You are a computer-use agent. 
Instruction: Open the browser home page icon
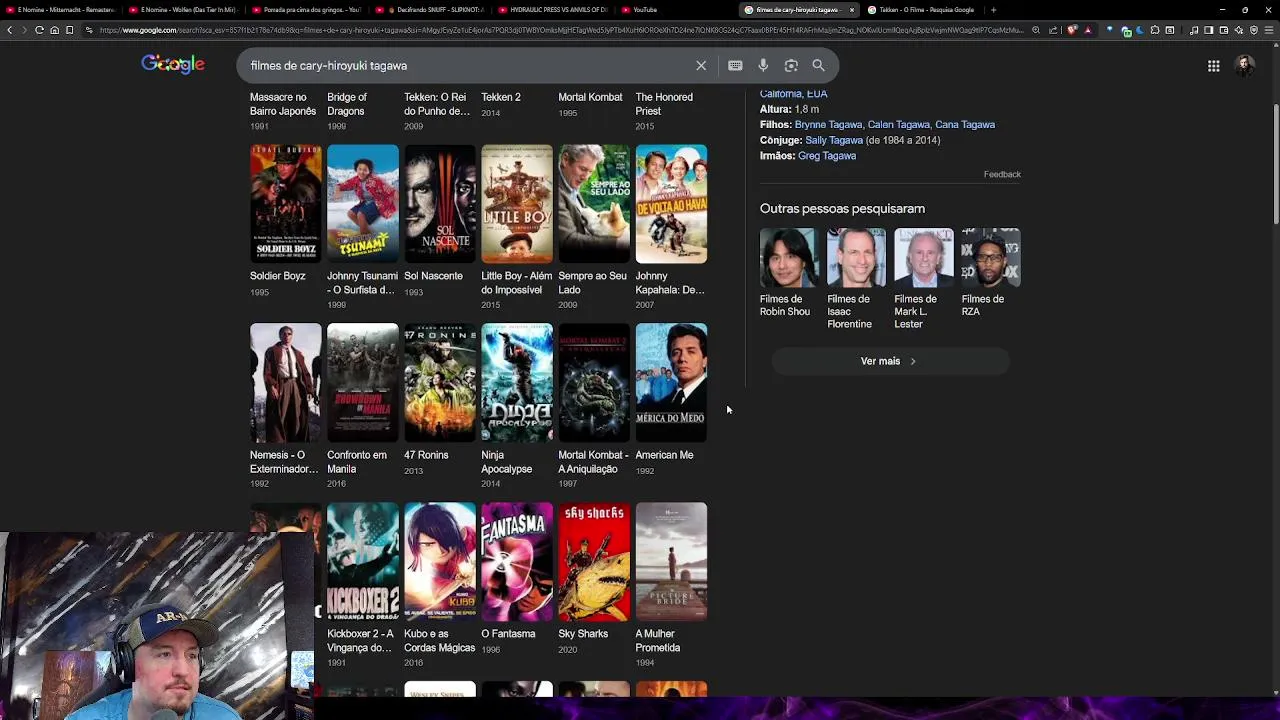click(x=54, y=30)
